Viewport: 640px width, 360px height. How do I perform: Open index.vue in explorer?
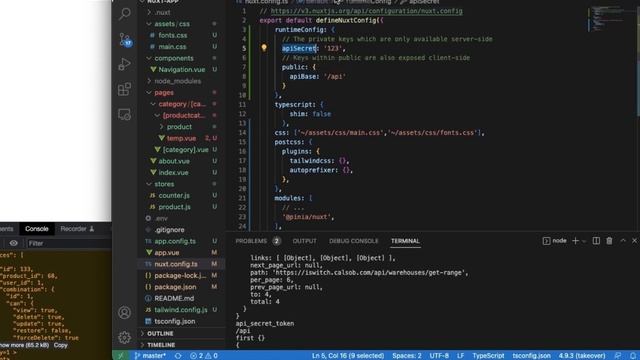tap(173, 173)
